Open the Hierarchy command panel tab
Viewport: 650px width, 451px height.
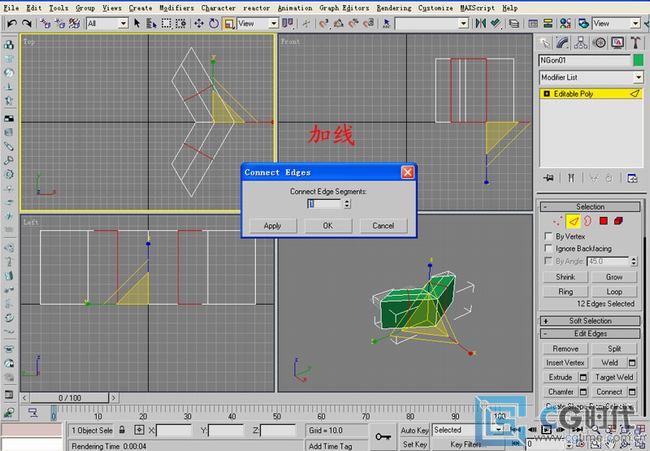[581, 43]
